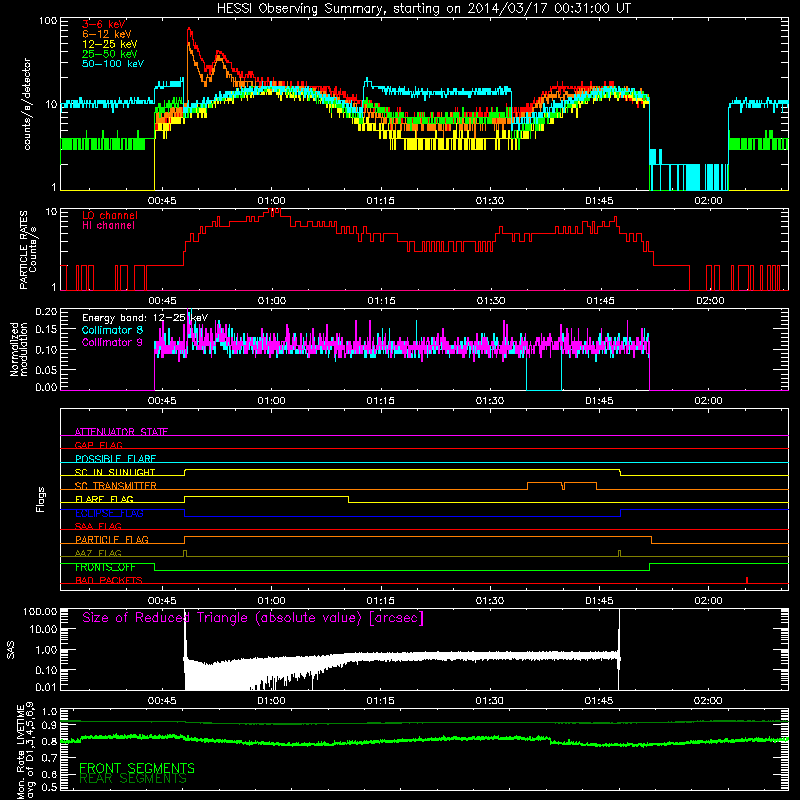800x800 pixels.
Task: Select the 6-12 keV legend label
Action: coord(107,34)
